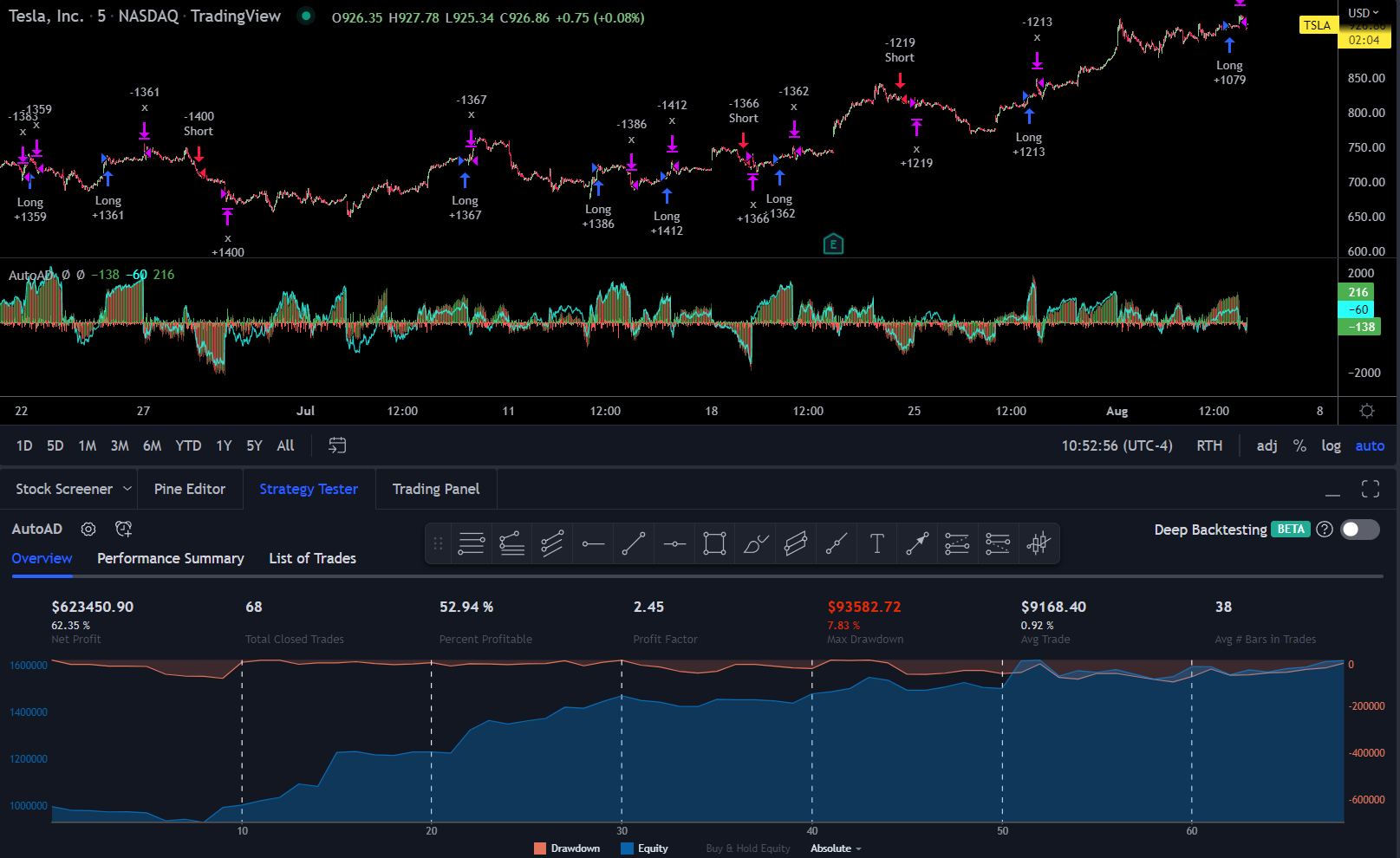Screen dimensions: 1400x858
Task: Open the List of Trades sub-tab
Action: (313, 558)
